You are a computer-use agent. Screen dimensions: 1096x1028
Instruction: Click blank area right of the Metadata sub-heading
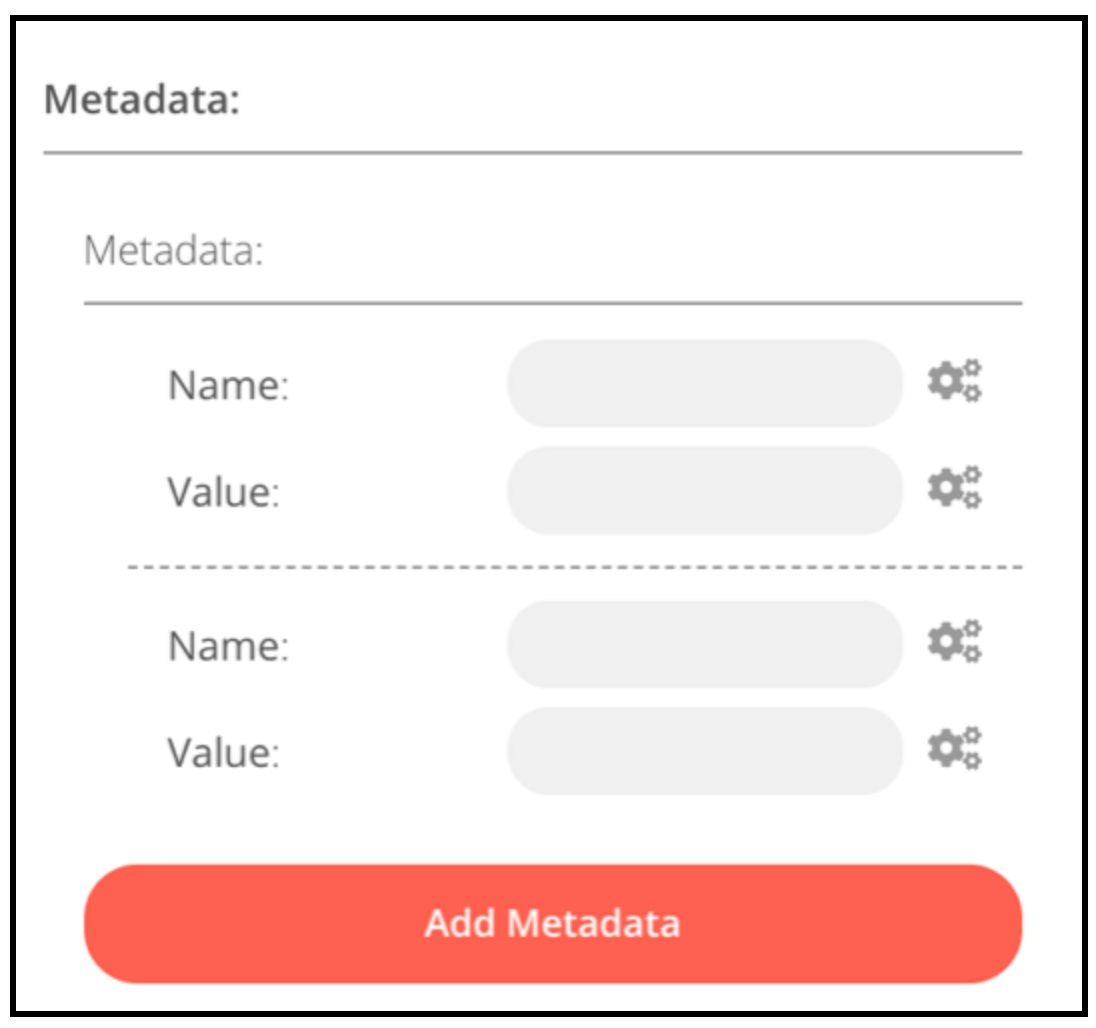point(640,251)
